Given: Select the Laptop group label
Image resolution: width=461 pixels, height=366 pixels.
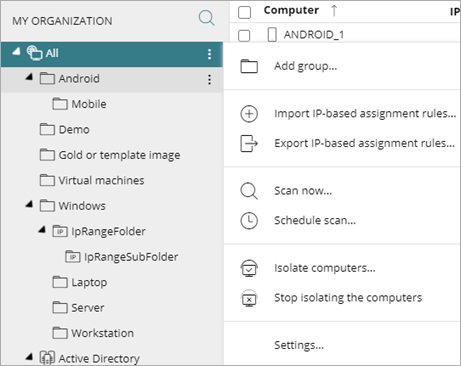Looking at the screenshot, I should [89, 283].
